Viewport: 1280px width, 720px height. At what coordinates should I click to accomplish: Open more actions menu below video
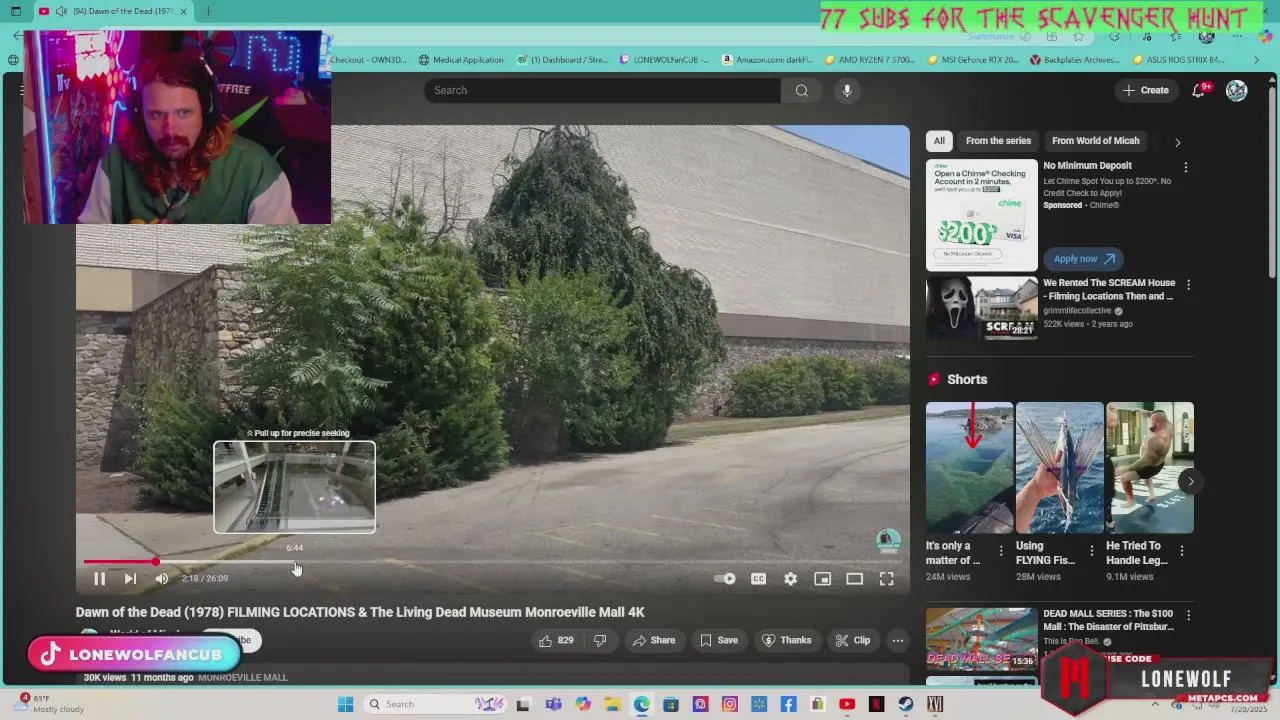point(898,640)
